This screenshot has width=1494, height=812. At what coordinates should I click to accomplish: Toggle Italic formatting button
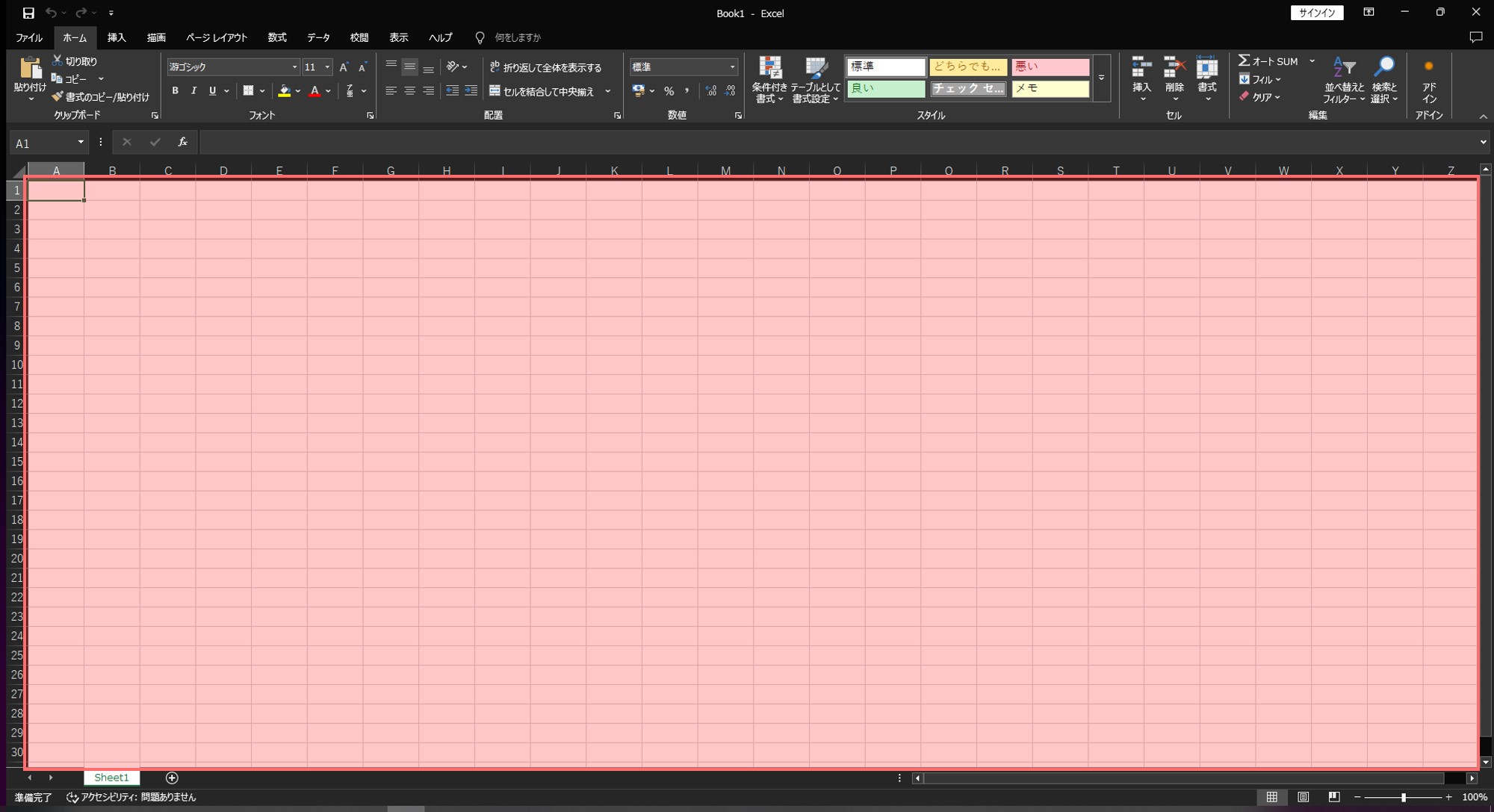point(193,90)
